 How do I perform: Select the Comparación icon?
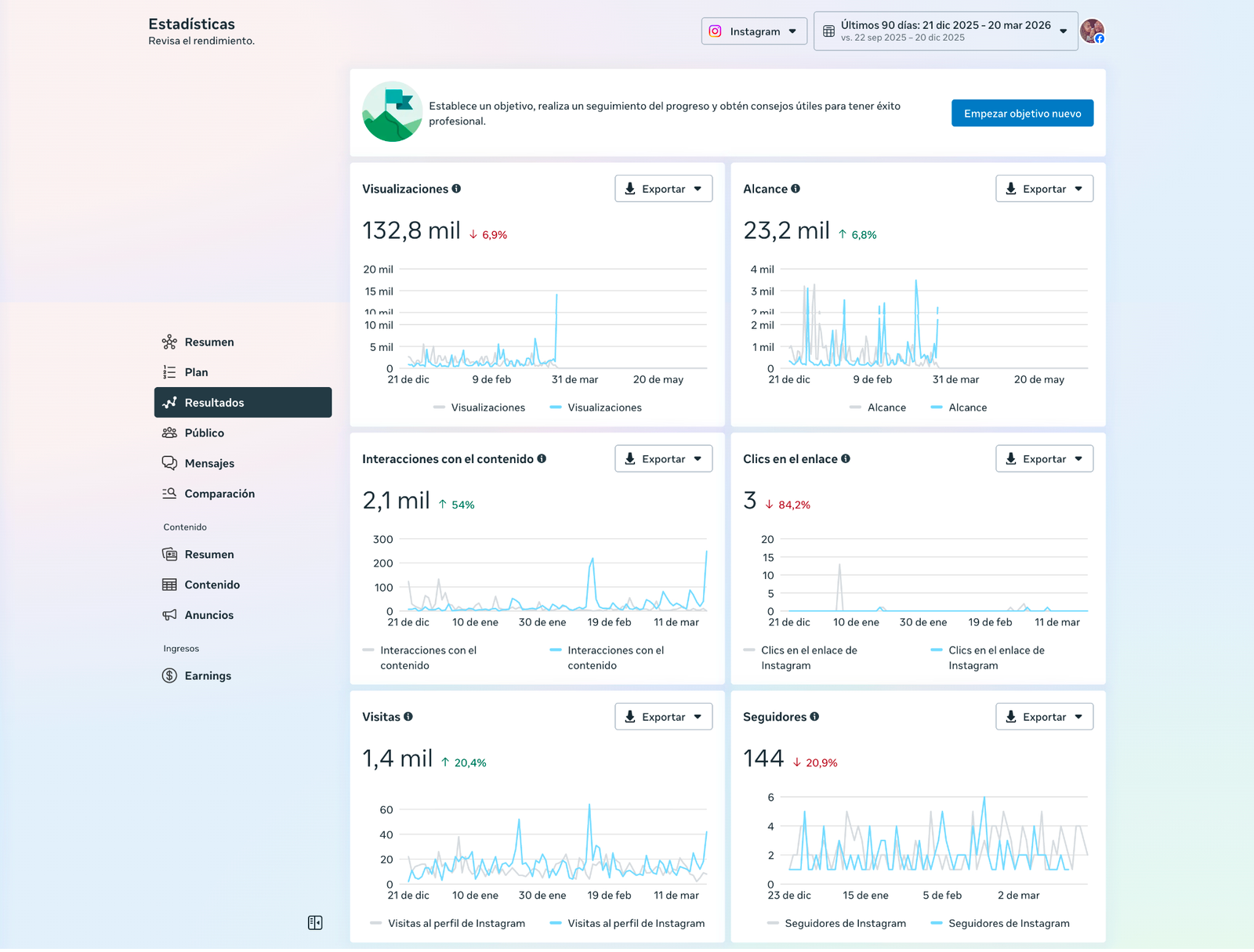tap(169, 494)
